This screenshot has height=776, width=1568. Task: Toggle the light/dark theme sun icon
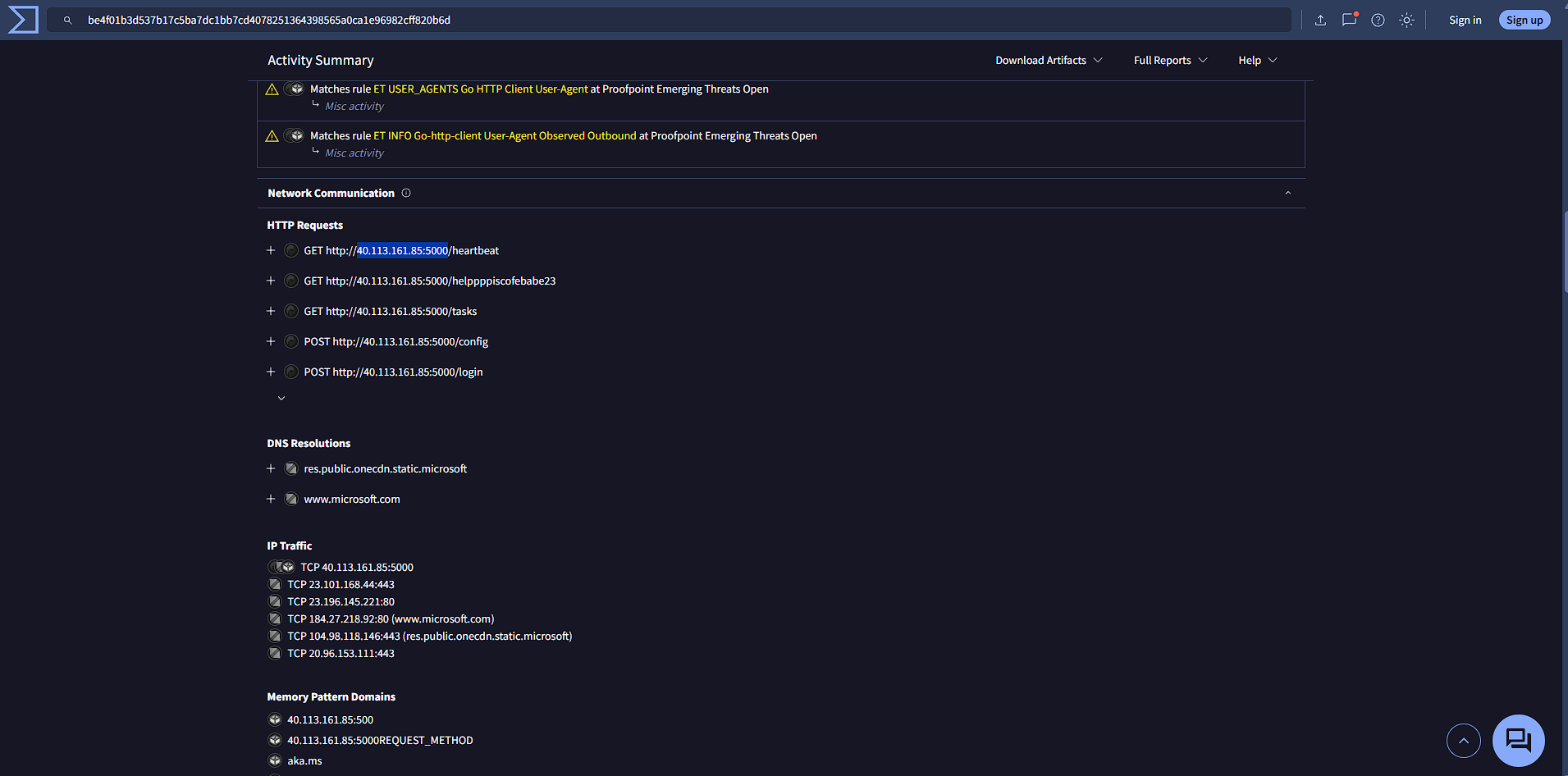point(1406,20)
